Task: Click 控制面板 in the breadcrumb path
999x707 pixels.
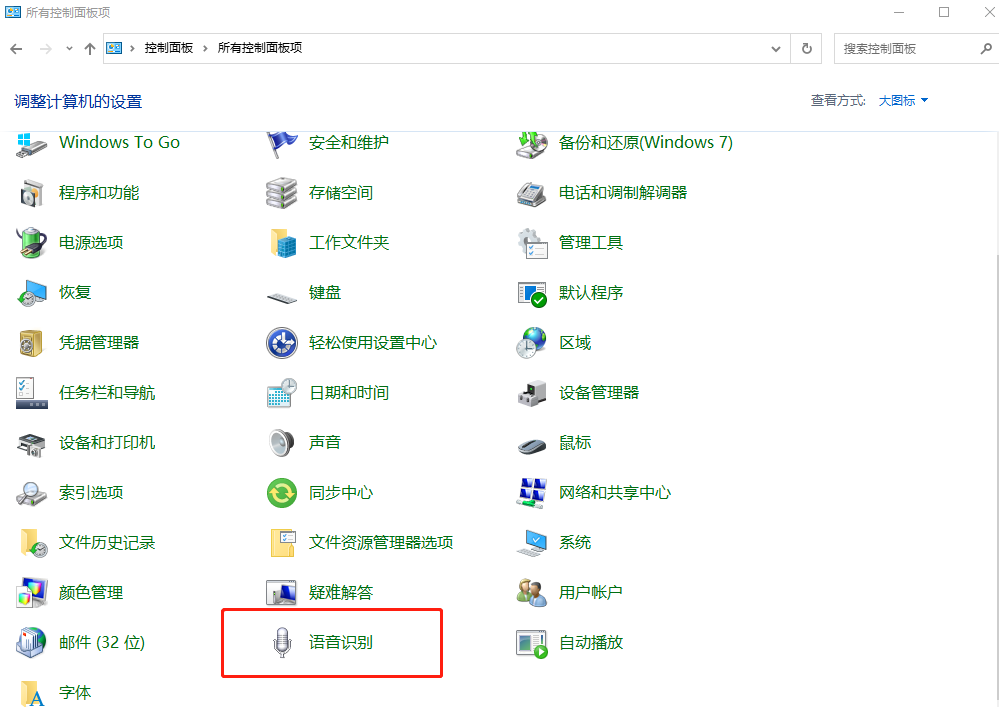Action: [168, 48]
